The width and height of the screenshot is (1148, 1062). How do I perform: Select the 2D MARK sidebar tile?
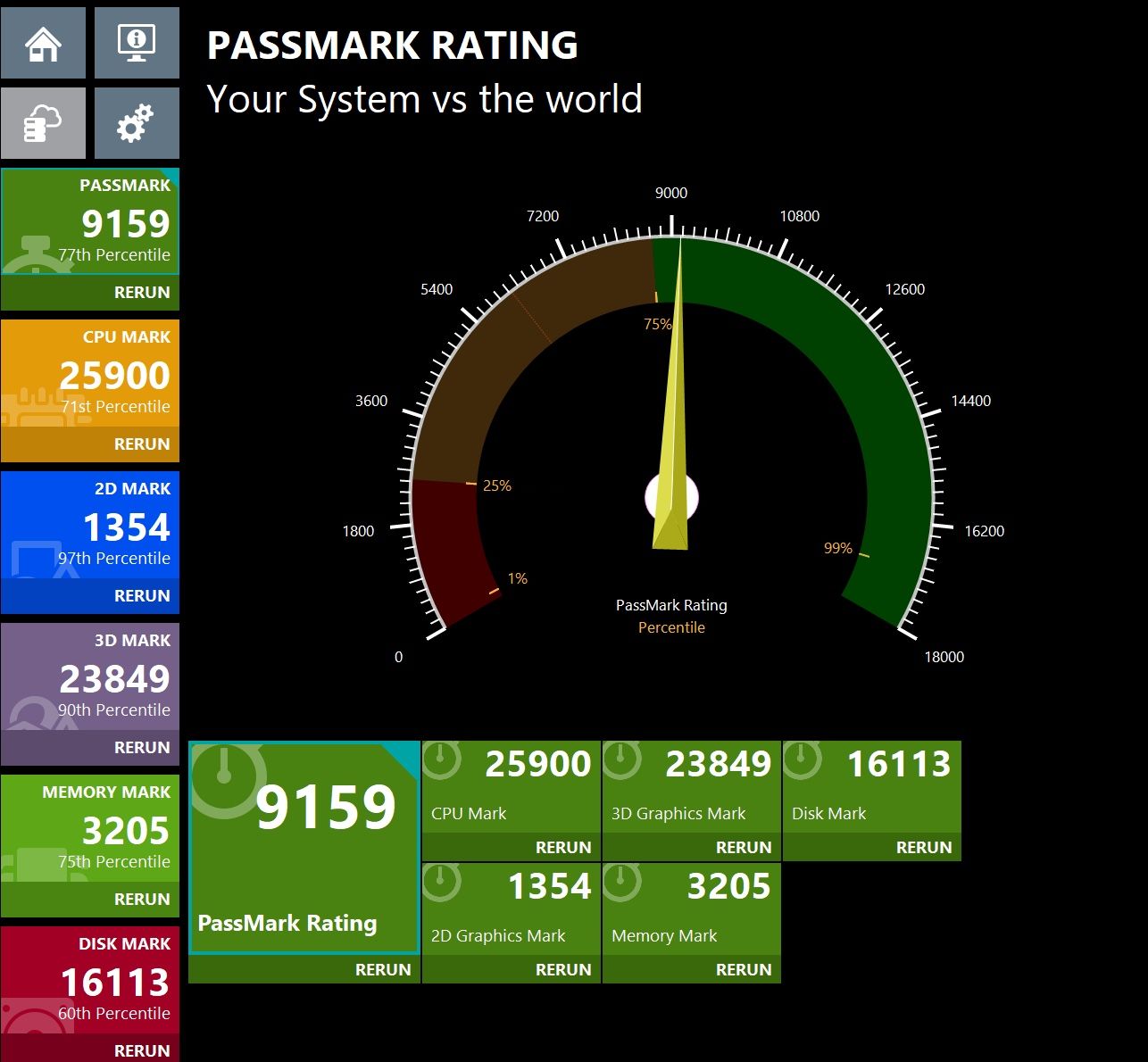tap(90, 525)
